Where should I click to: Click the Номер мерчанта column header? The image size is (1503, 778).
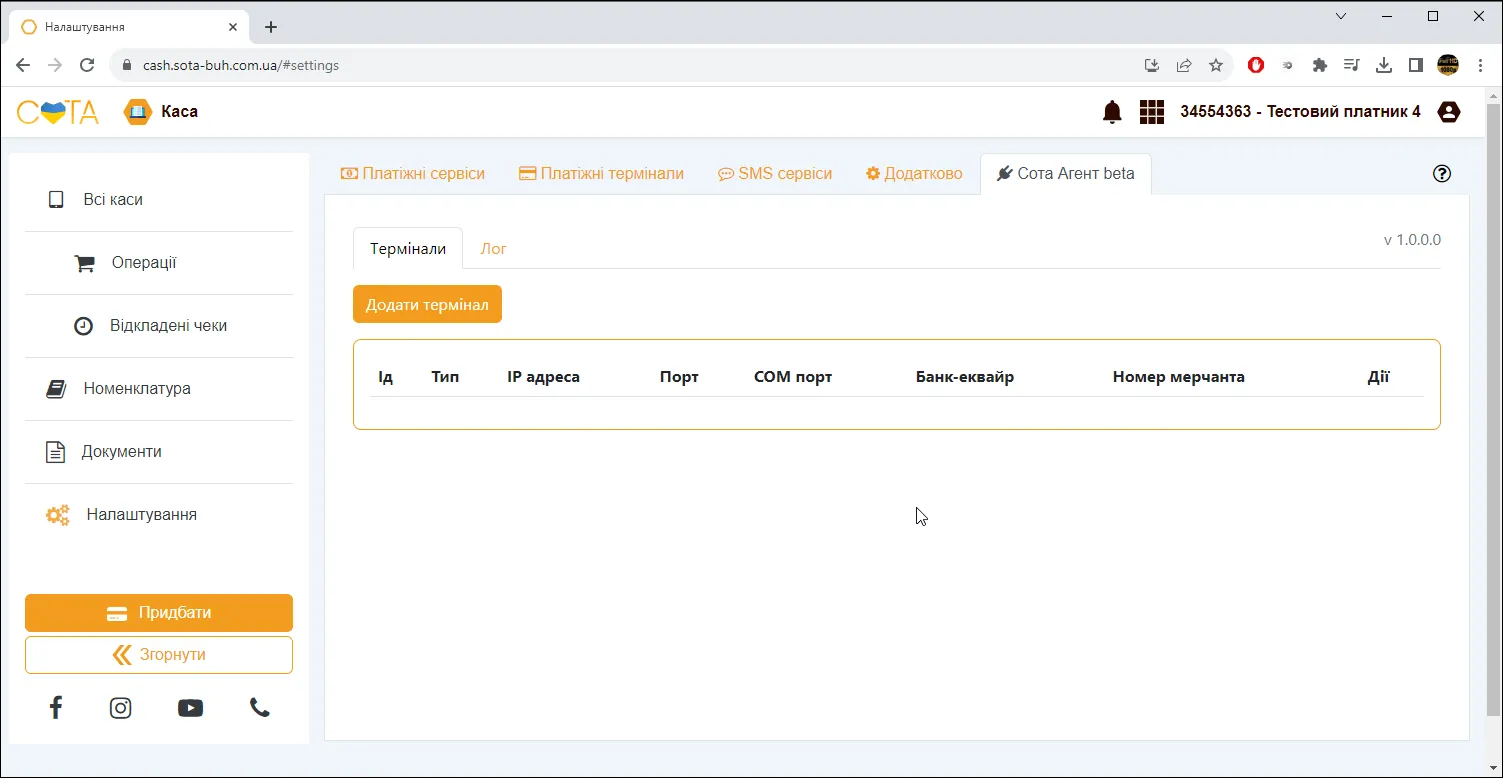[x=1178, y=377]
